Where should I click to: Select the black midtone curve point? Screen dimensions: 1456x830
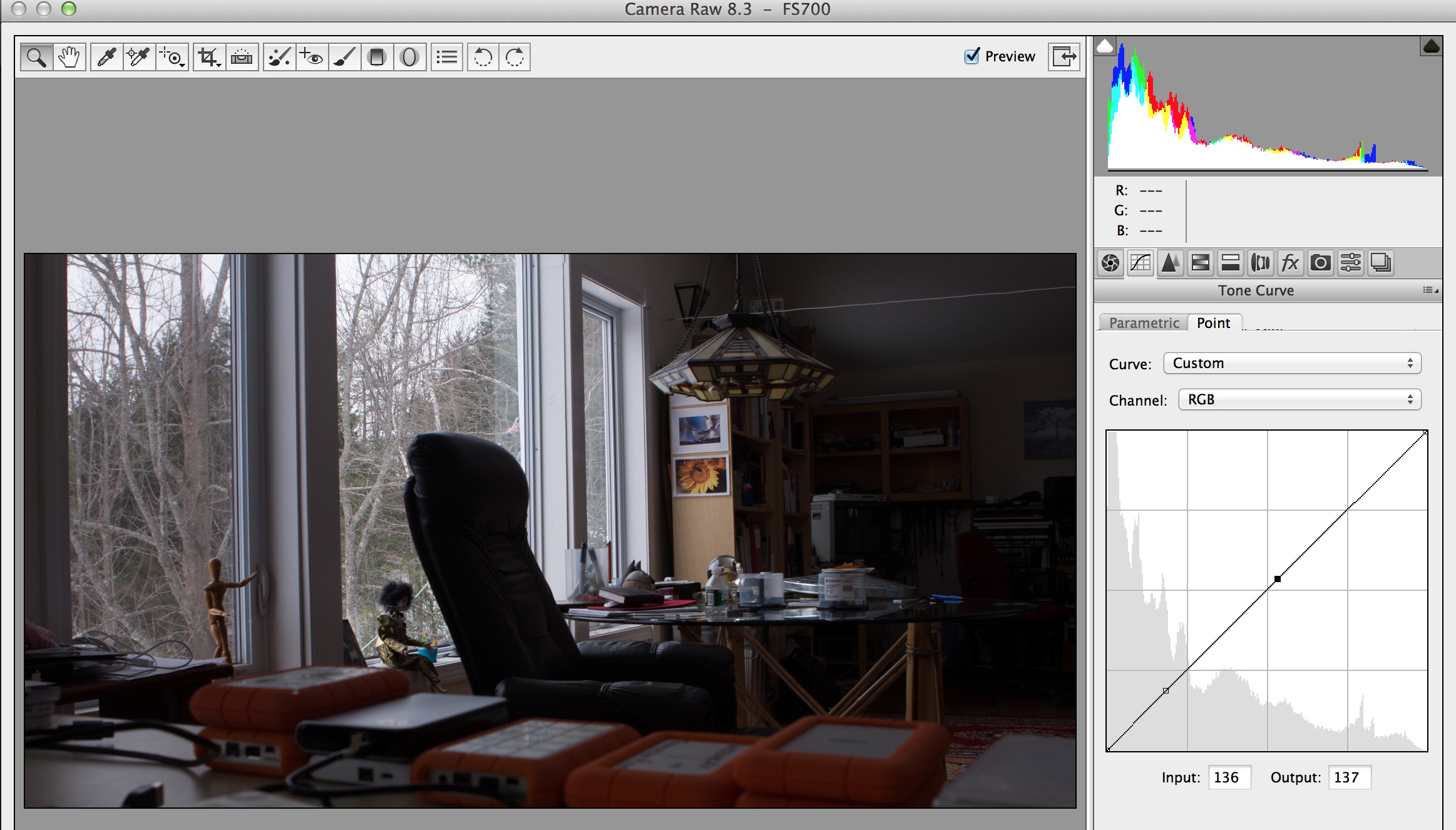[1278, 579]
